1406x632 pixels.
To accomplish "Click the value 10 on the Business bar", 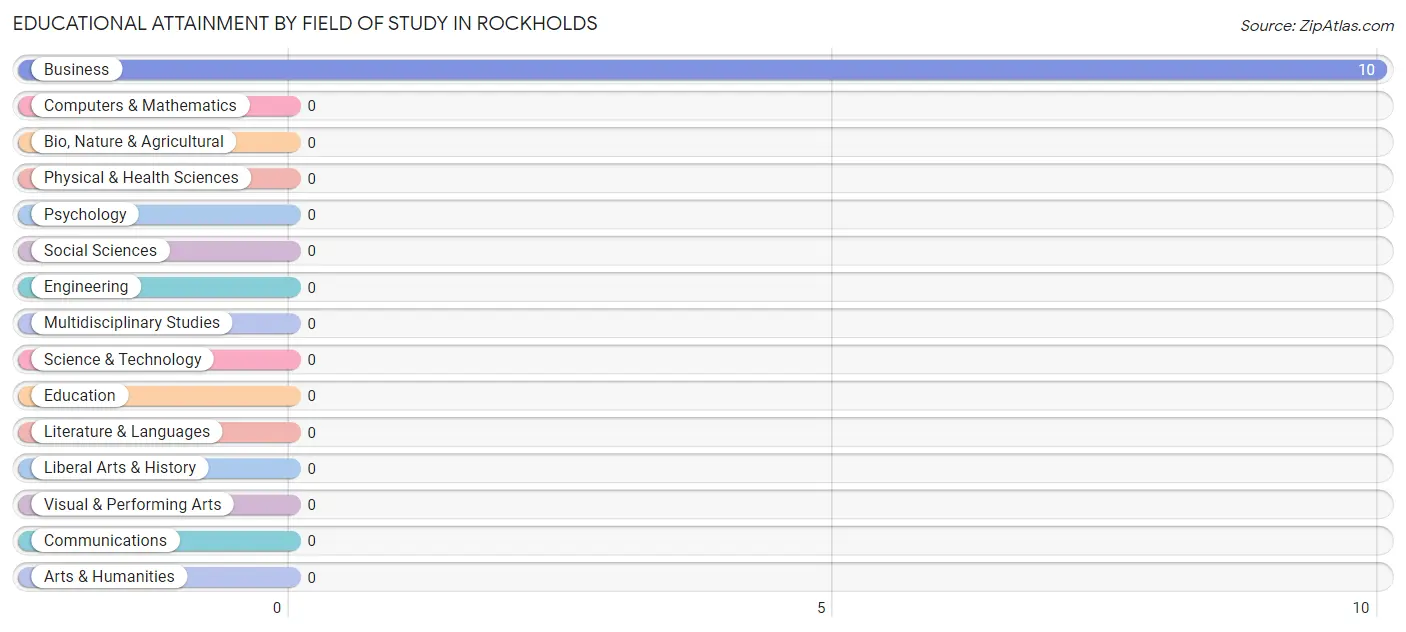I will pyautogui.click(x=1366, y=70).
